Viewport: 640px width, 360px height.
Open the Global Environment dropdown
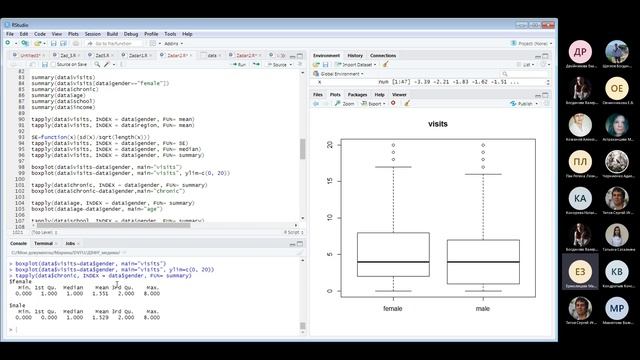338,74
